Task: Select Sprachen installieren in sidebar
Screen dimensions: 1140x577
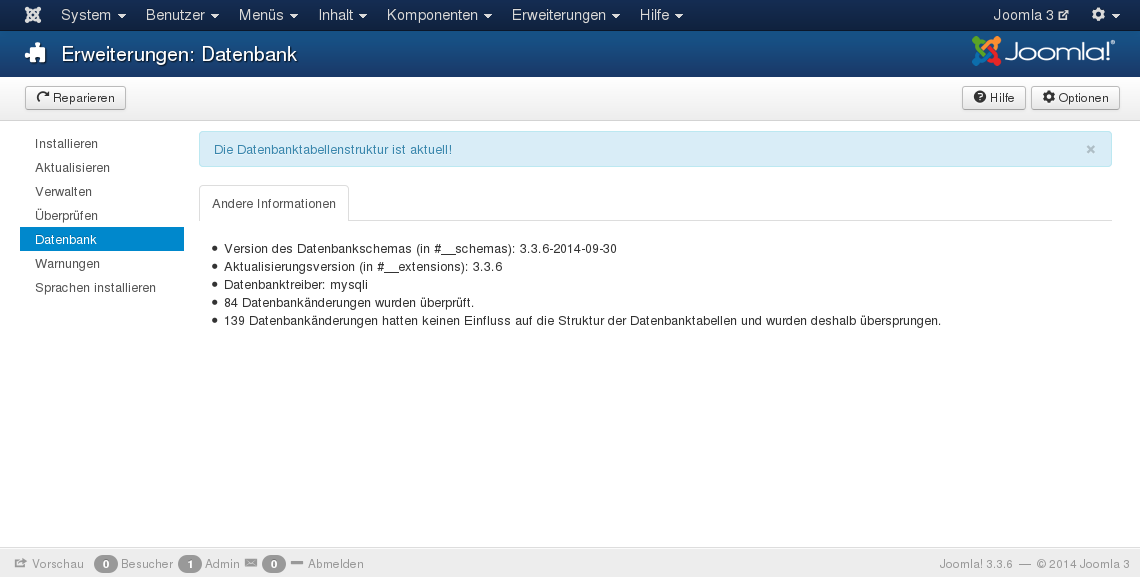Action: coord(95,288)
